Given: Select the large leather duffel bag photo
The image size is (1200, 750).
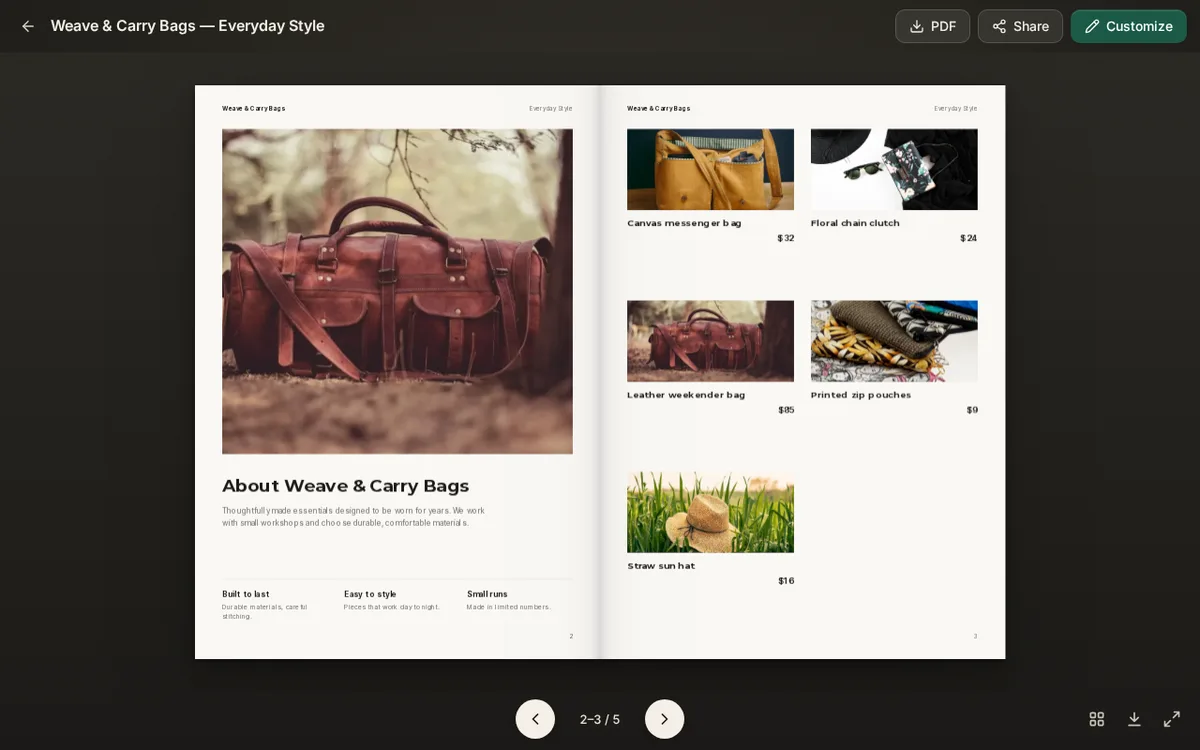Looking at the screenshot, I should click(397, 291).
